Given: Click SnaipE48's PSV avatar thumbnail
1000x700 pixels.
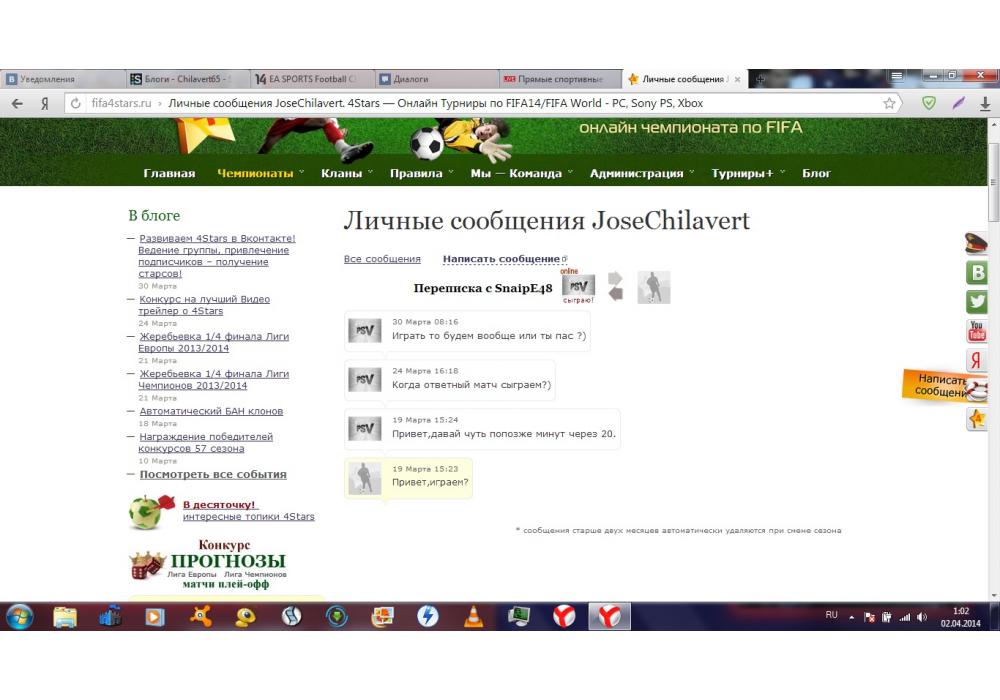Looking at the screenshot, I should click(578, 285).
